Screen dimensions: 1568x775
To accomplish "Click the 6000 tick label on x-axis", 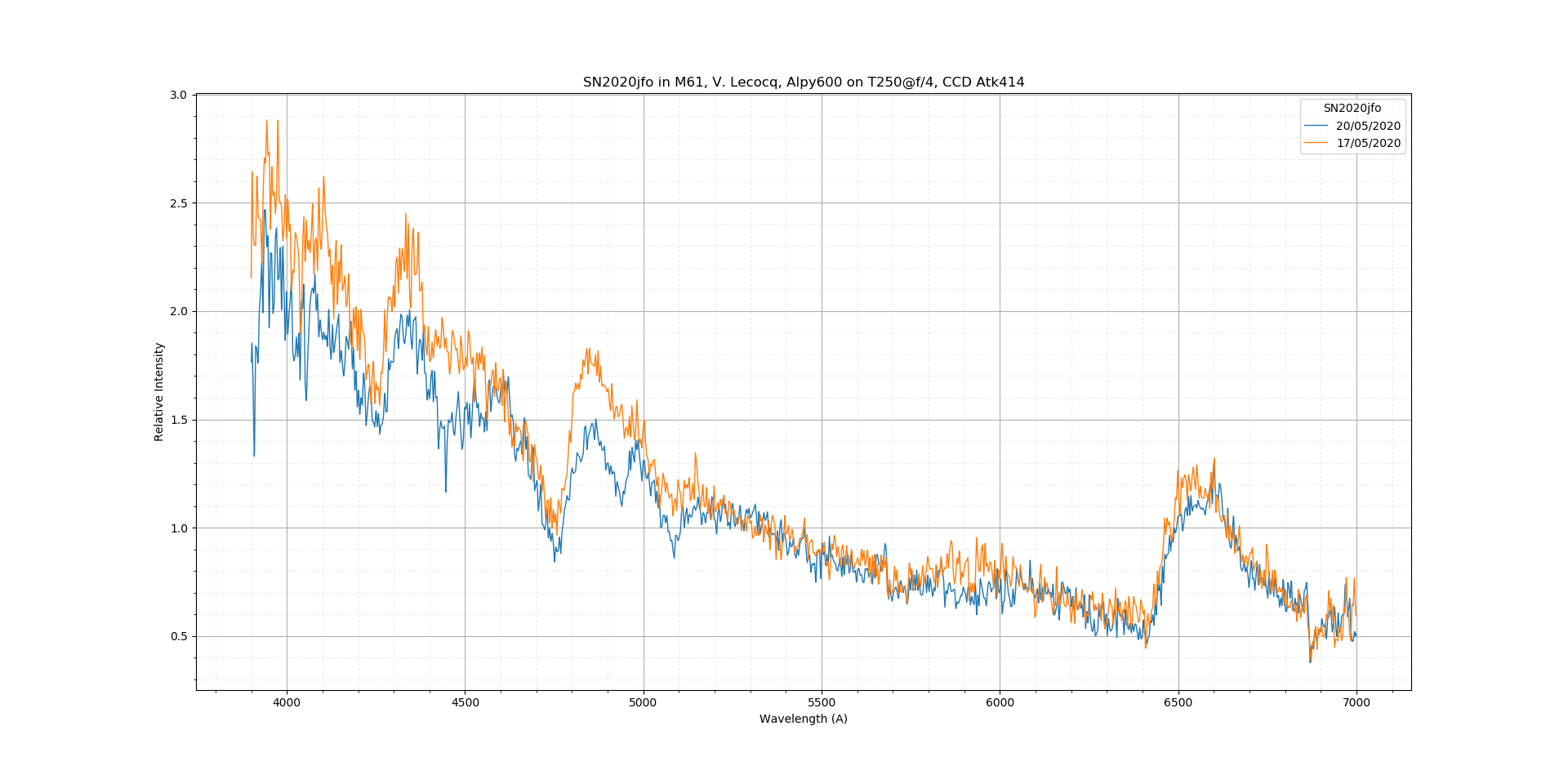I will click(x=1000, y=702).
